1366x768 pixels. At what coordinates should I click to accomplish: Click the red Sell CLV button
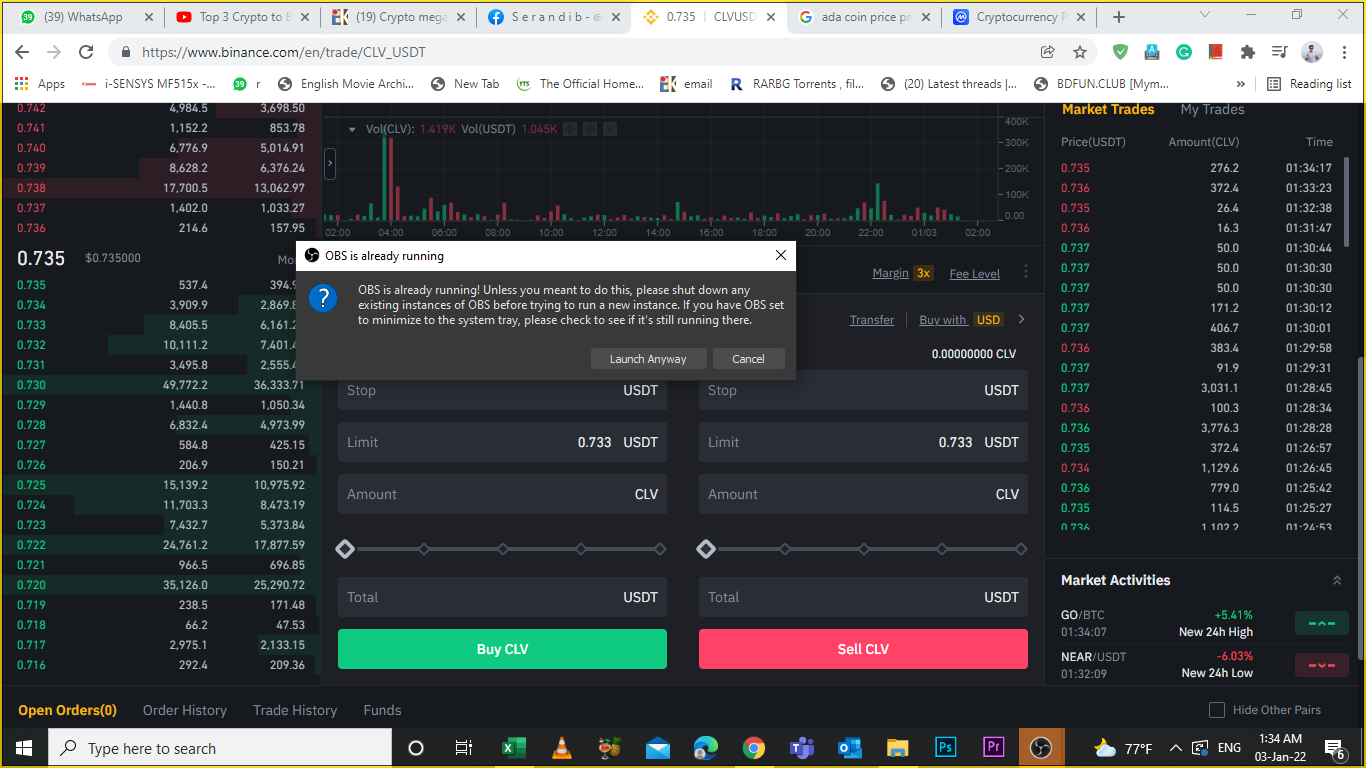[x=863, y=649]
